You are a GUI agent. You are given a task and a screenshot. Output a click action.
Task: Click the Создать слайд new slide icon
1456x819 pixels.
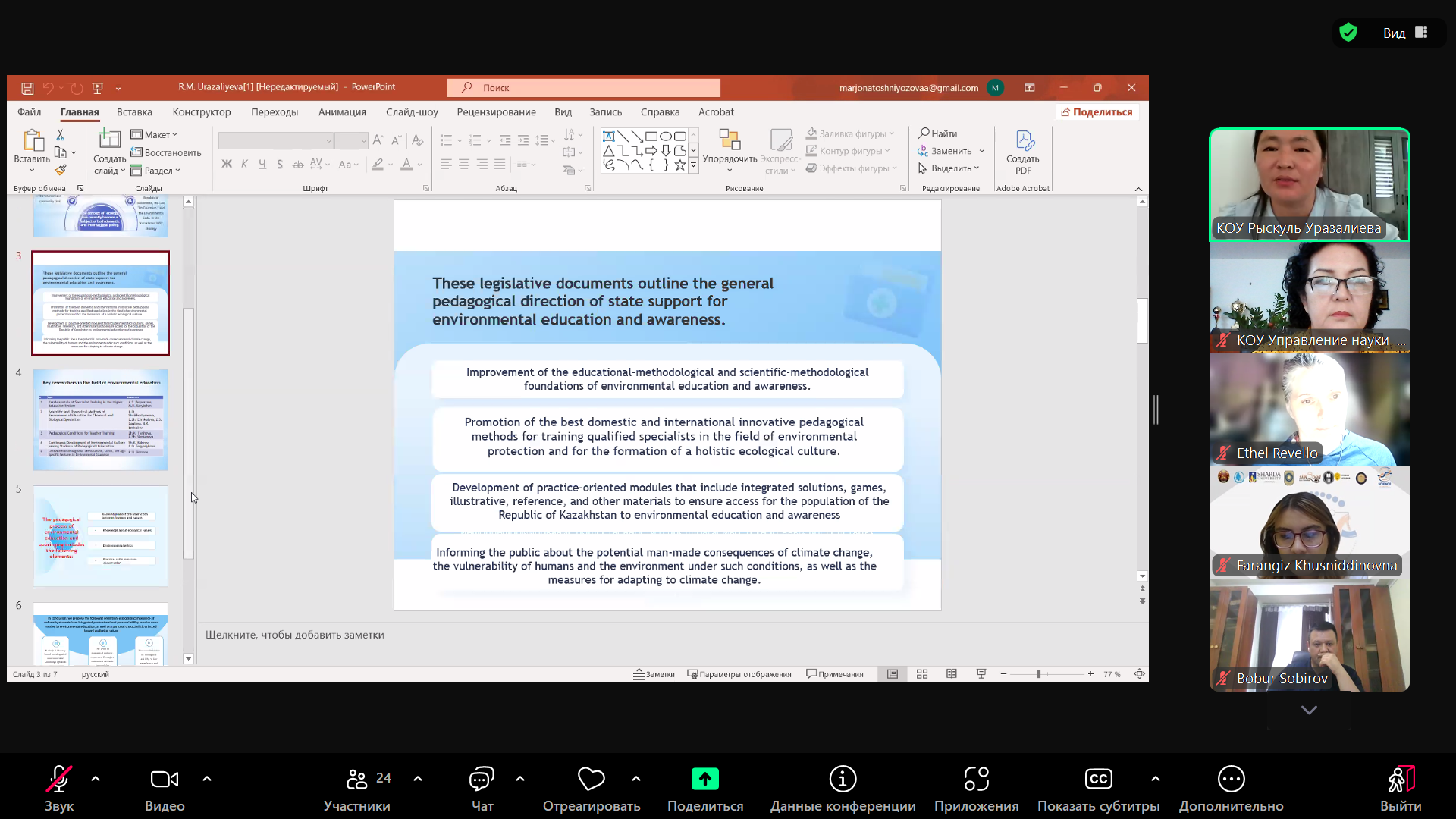109,140
